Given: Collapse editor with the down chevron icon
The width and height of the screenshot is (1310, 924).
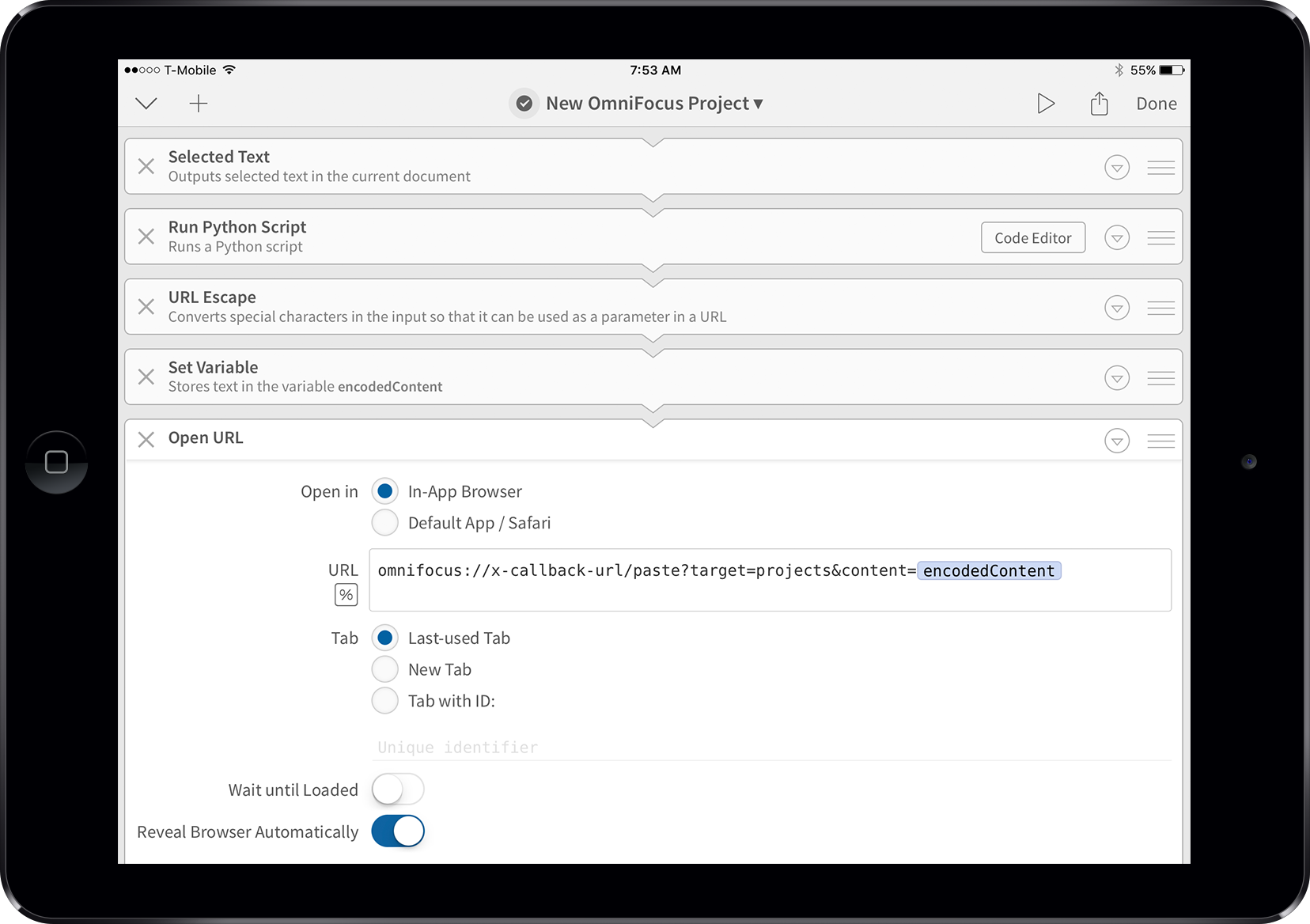Looking at the screenshot, I should [146, 104].
